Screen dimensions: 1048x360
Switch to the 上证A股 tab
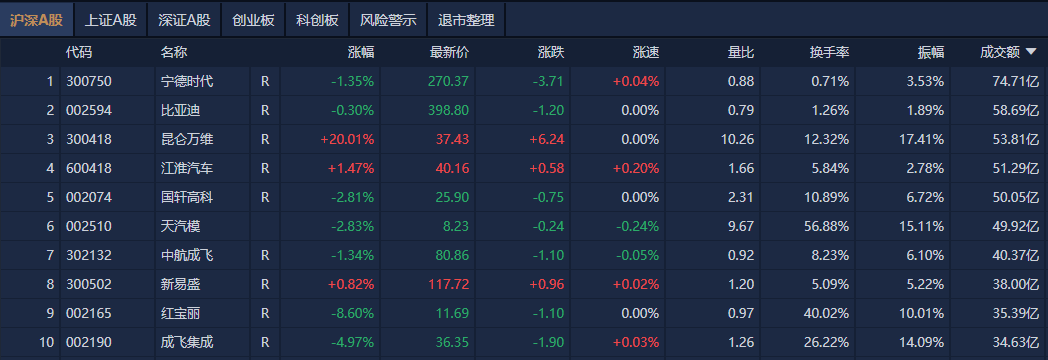point(110,20)
